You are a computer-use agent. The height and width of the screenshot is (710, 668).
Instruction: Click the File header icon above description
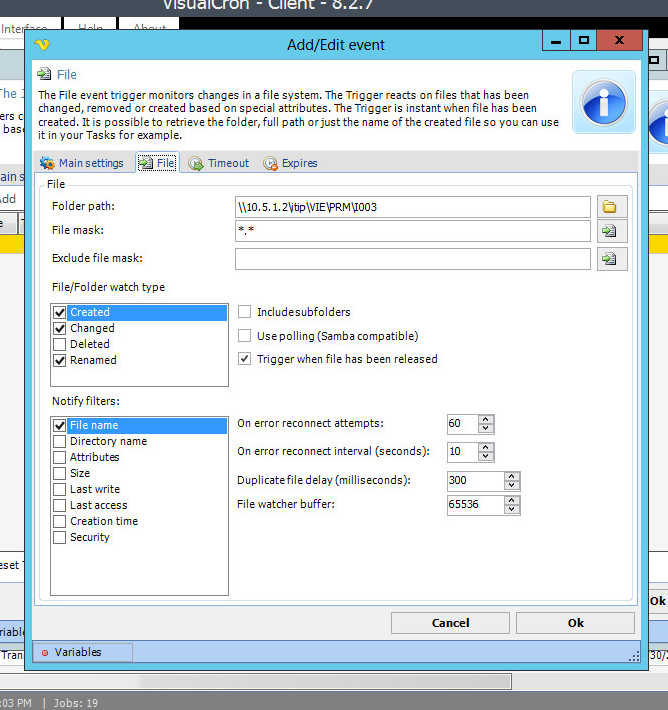tap(44, 74)
